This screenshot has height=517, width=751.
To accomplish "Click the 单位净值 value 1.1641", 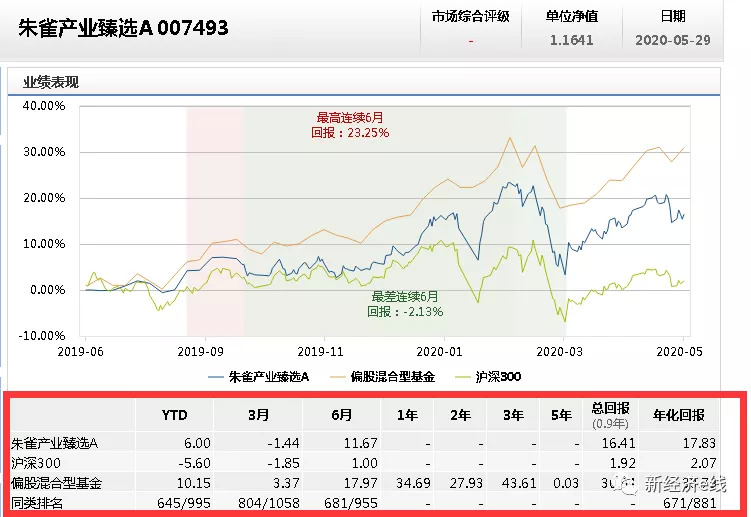I will pyautogui.click(x=571, y=40).
